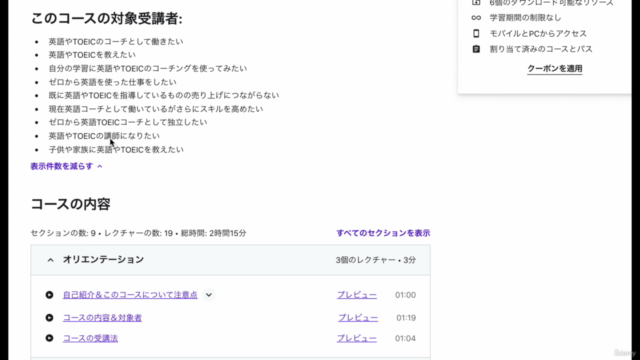The width and height of the screenshot is (640, 360).
Task: Click text 英語やTOEICのコーチとして働きたい
Action: click(x=116, y=41)
